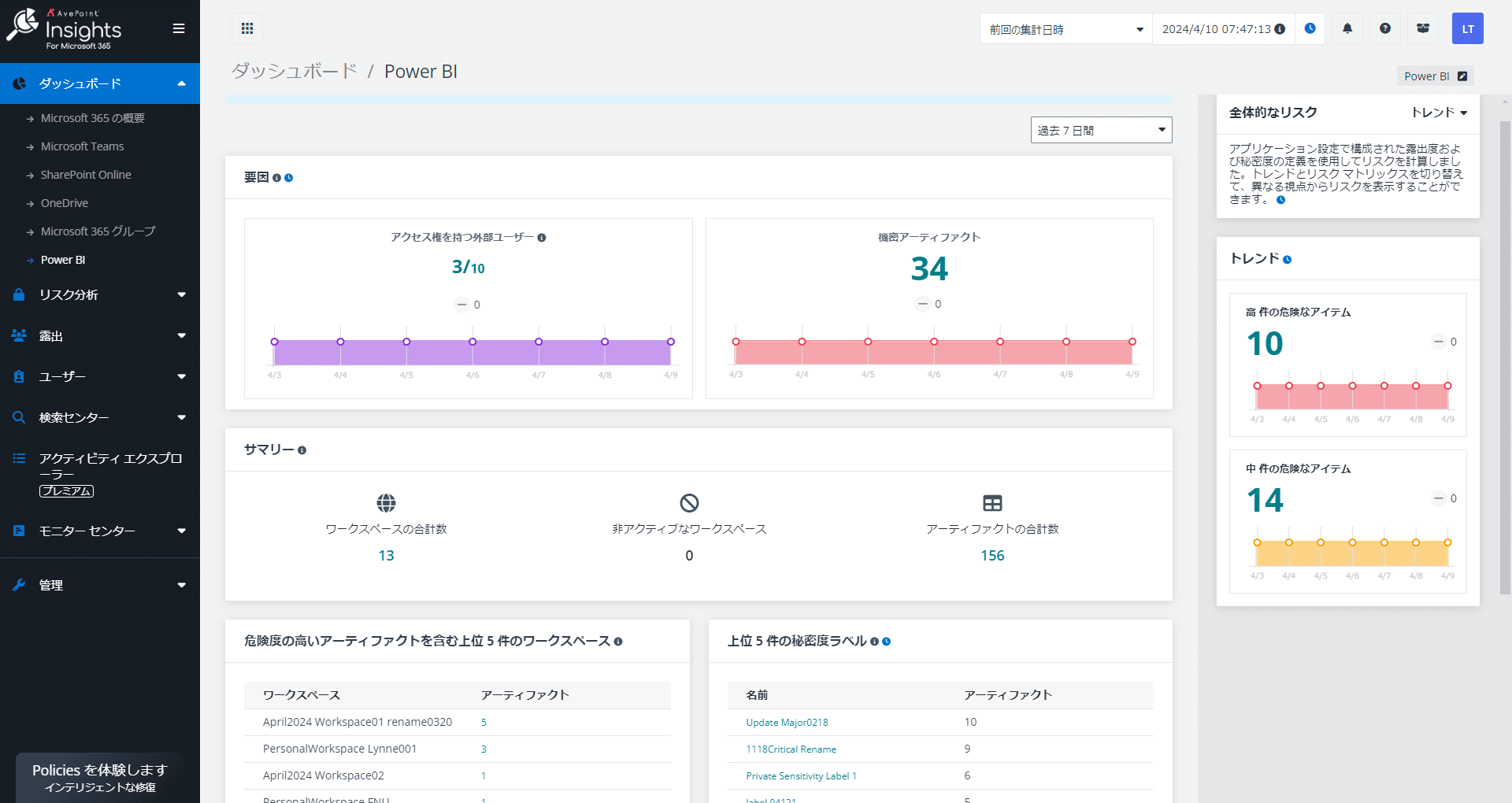Open アクティビティ エクスプローラー premium item
1512x803 pixels.
[x=100, y=474]
